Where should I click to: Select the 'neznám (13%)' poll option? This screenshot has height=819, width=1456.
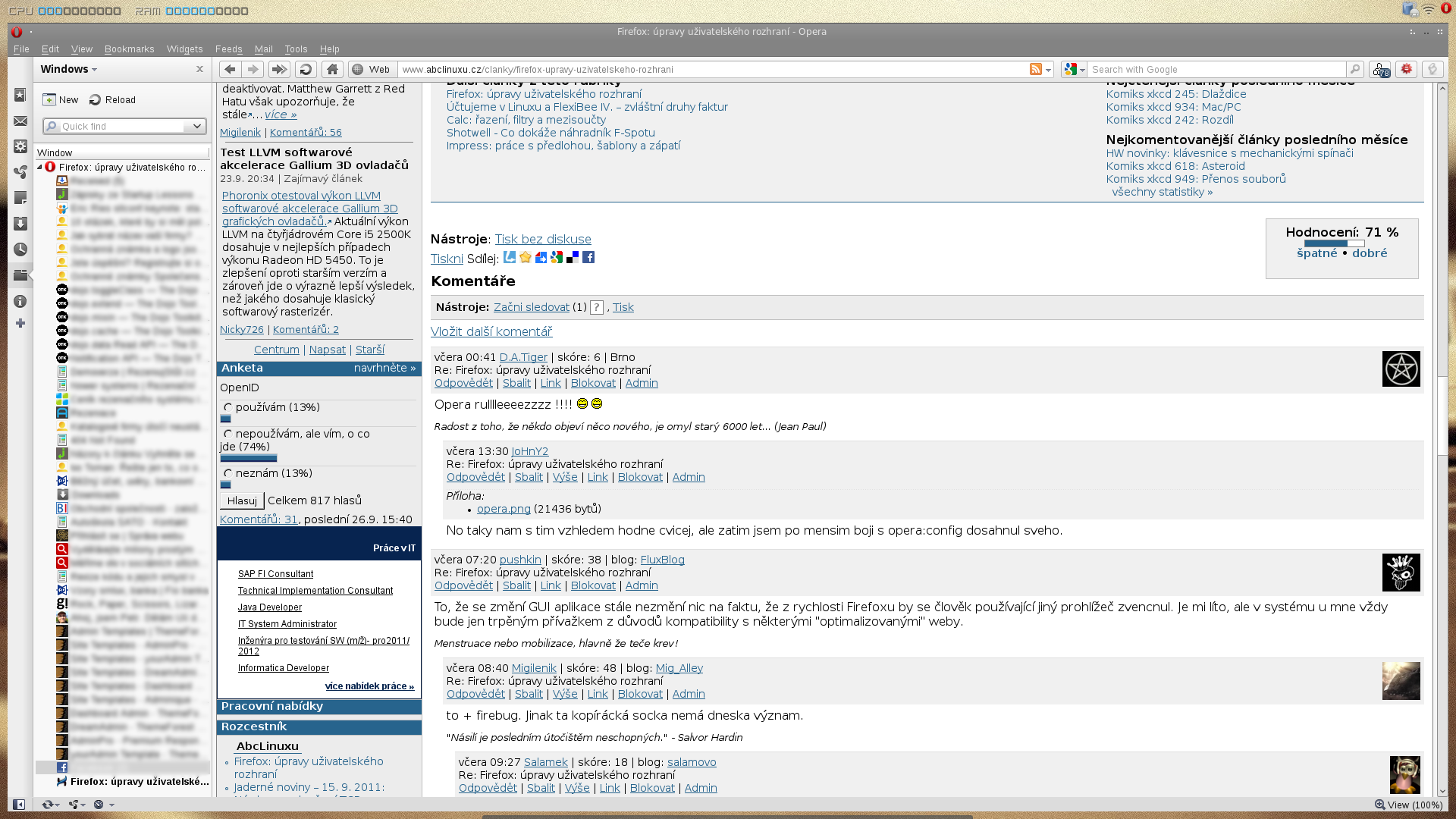pos(227,474)
